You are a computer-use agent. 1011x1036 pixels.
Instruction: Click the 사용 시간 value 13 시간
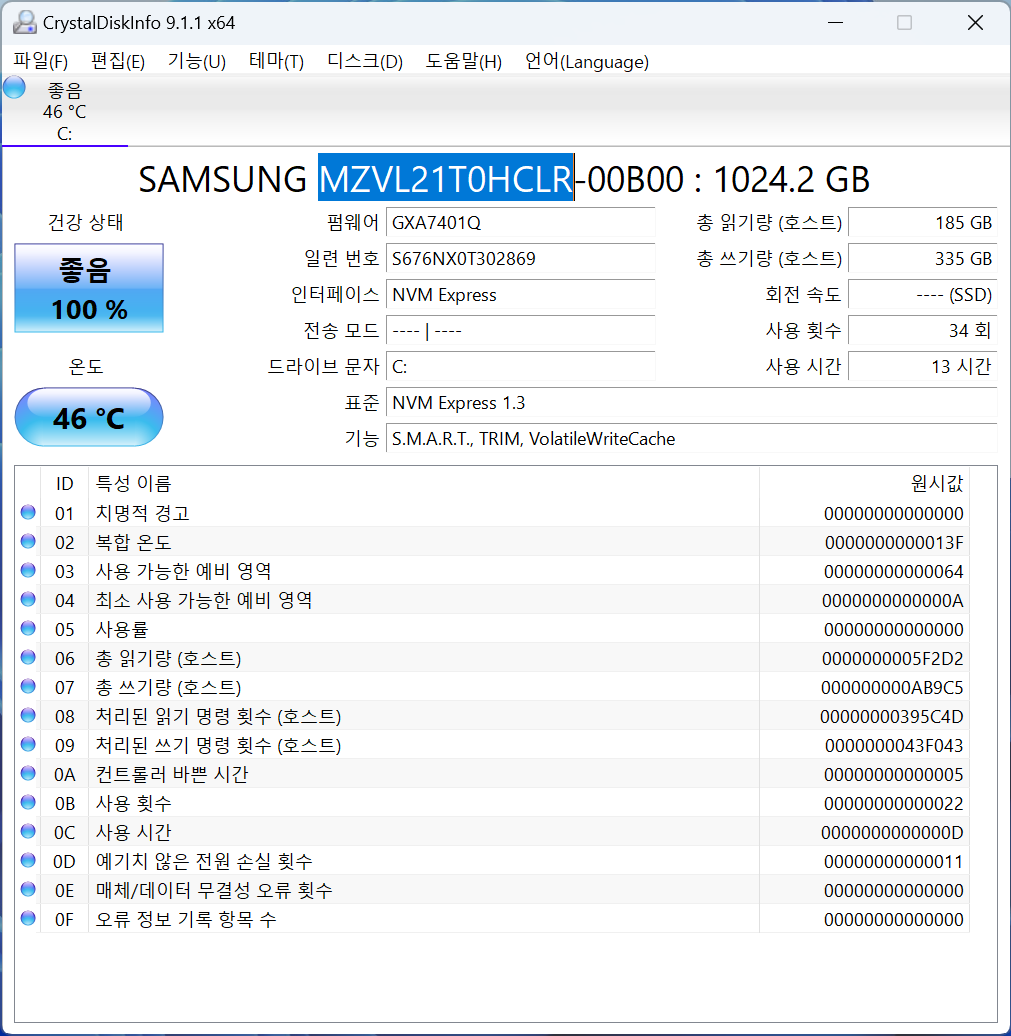tap(923, 367)
